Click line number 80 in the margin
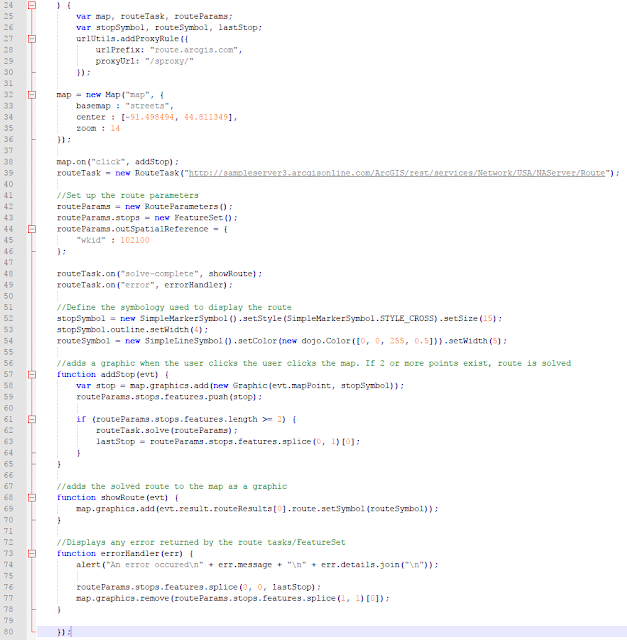627x640 pixels. [x=9, y=632]
